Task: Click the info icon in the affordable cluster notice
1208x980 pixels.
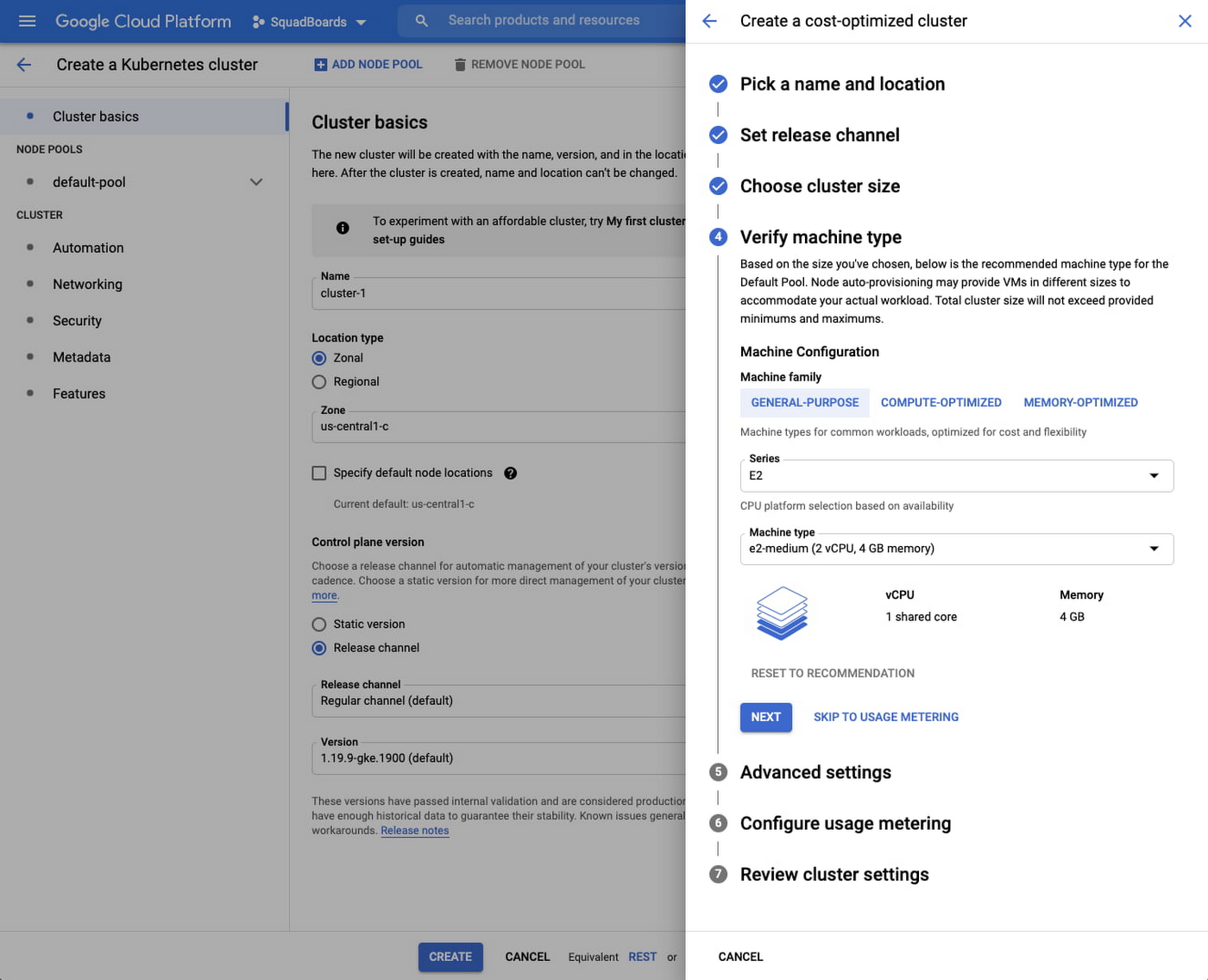Action: 343,228
